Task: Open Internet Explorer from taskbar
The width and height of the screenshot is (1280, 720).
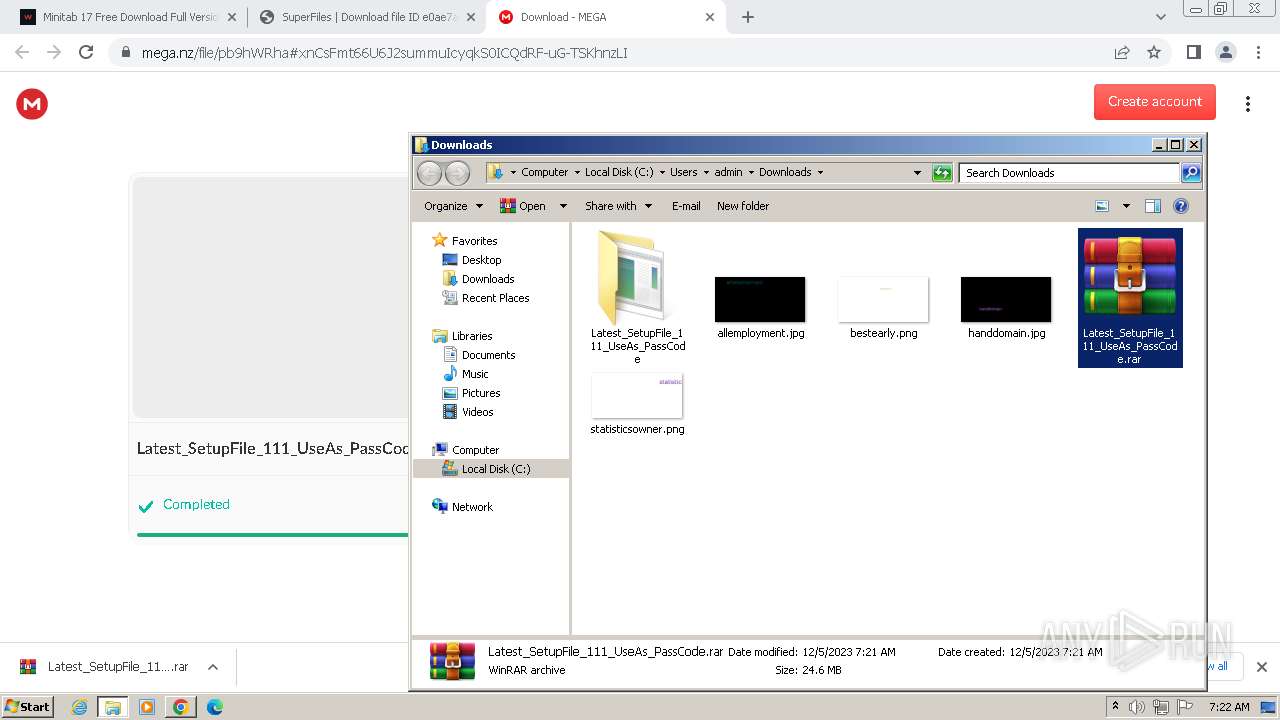Action: pos(79,707)
